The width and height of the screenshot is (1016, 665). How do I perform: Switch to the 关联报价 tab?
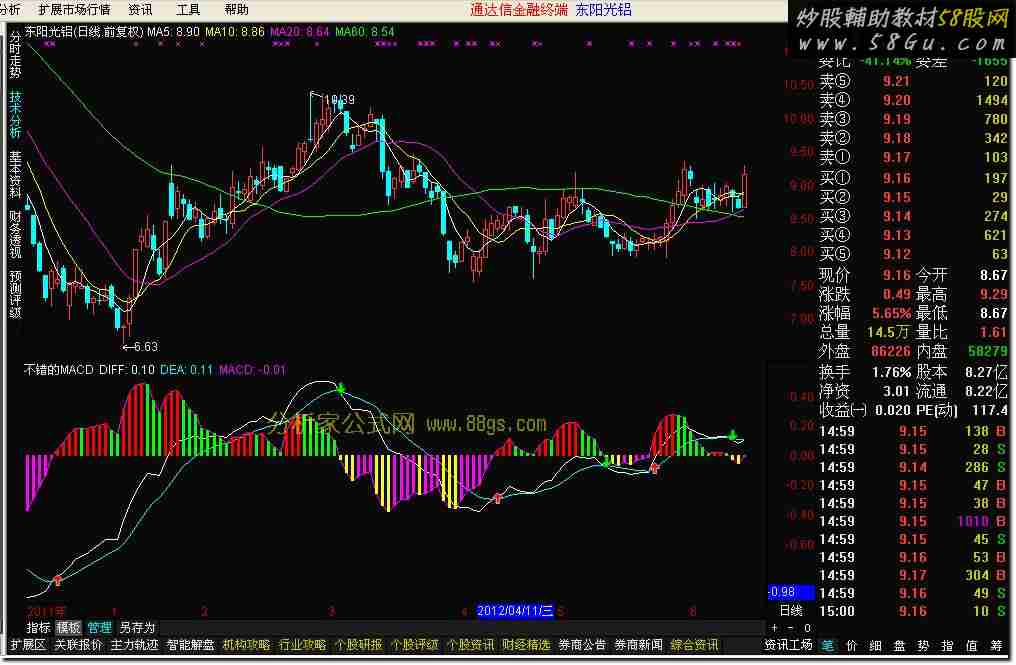pyautogui.click(x=78, y=645)
